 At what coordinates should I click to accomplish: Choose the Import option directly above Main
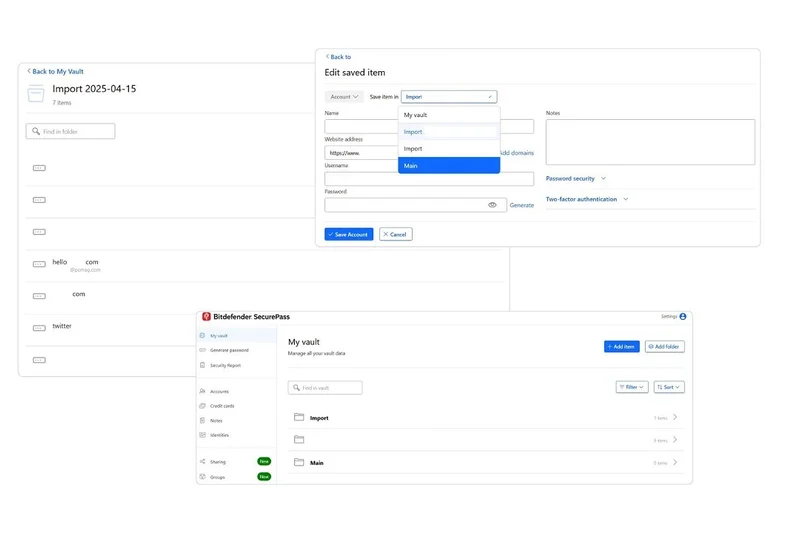point(449,148)
